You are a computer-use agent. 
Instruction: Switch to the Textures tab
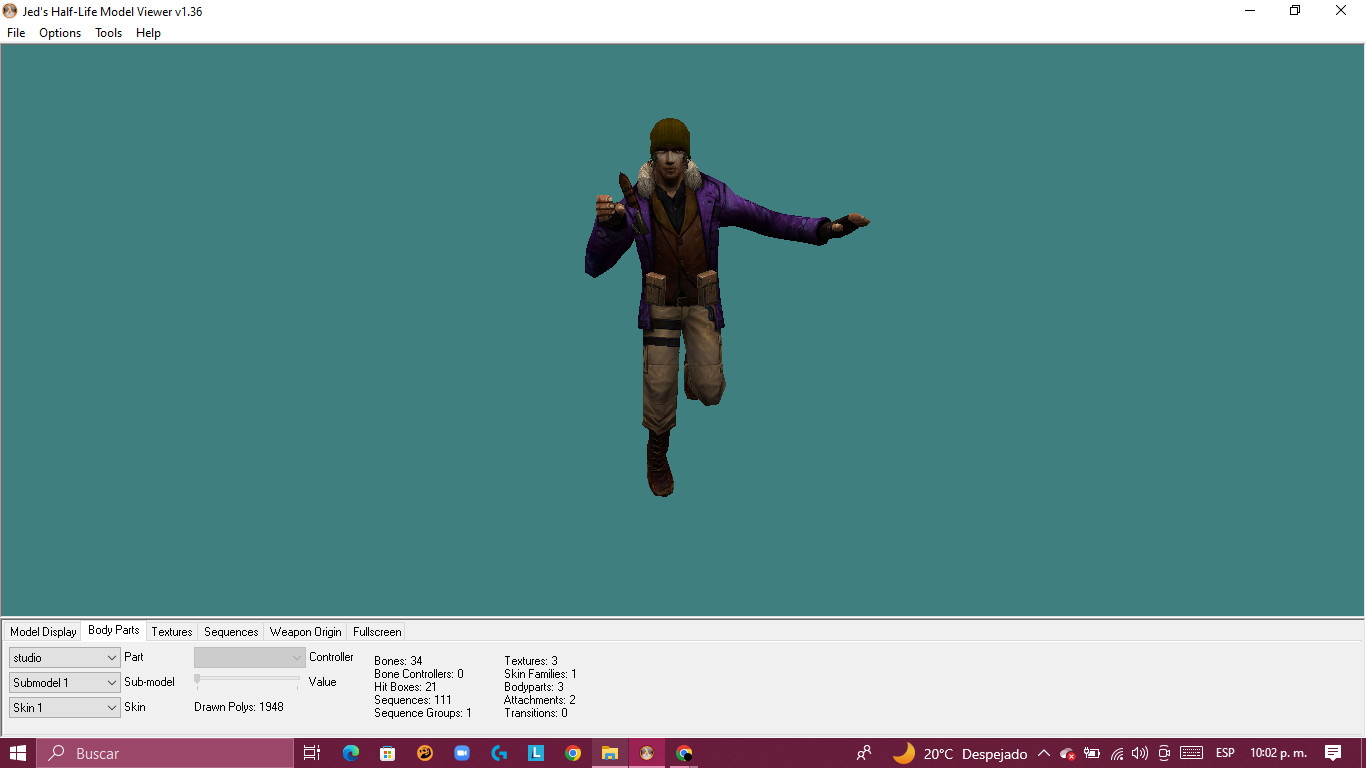(171, 631)
